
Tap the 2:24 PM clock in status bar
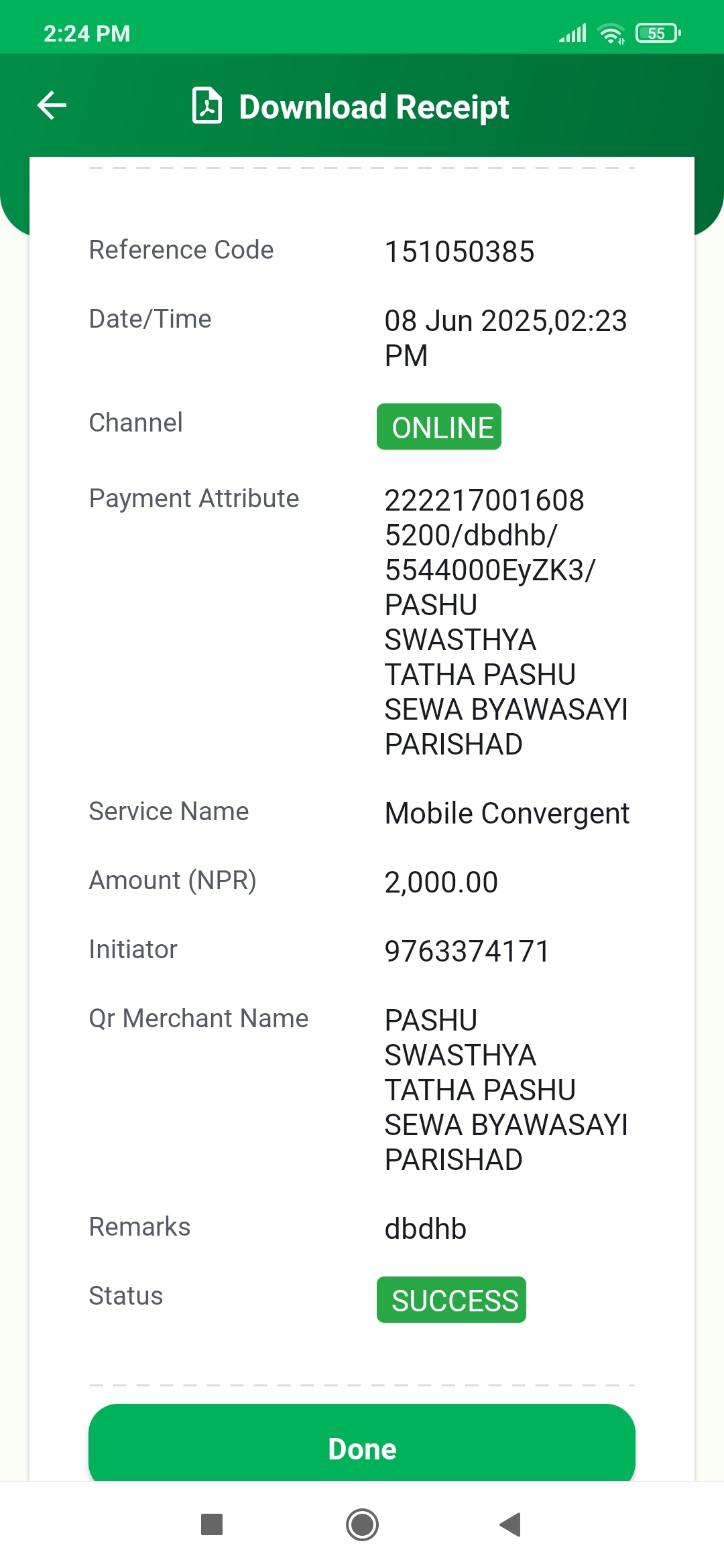87,34
